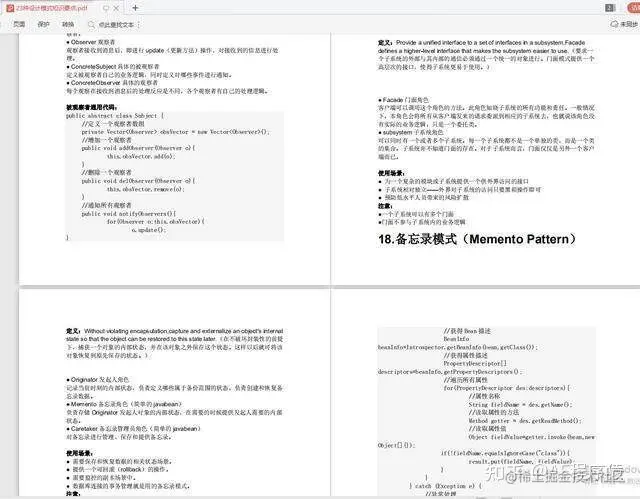Click the cloud sync icon
The width and height of the screenshot is (640, 499).
tap(614, 24)
